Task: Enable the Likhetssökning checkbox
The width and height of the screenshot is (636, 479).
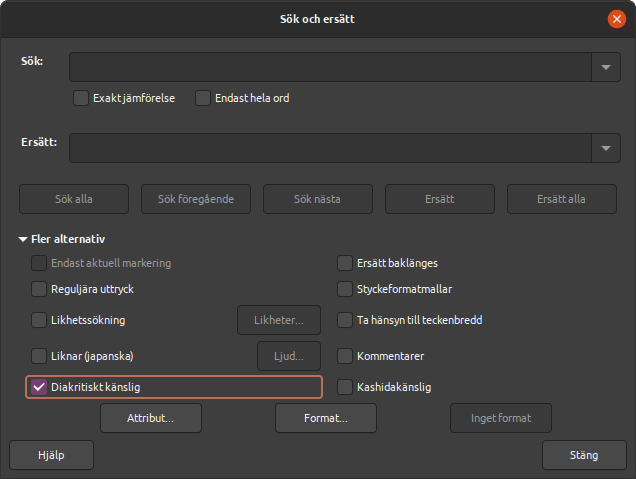Action: point(39,320)
